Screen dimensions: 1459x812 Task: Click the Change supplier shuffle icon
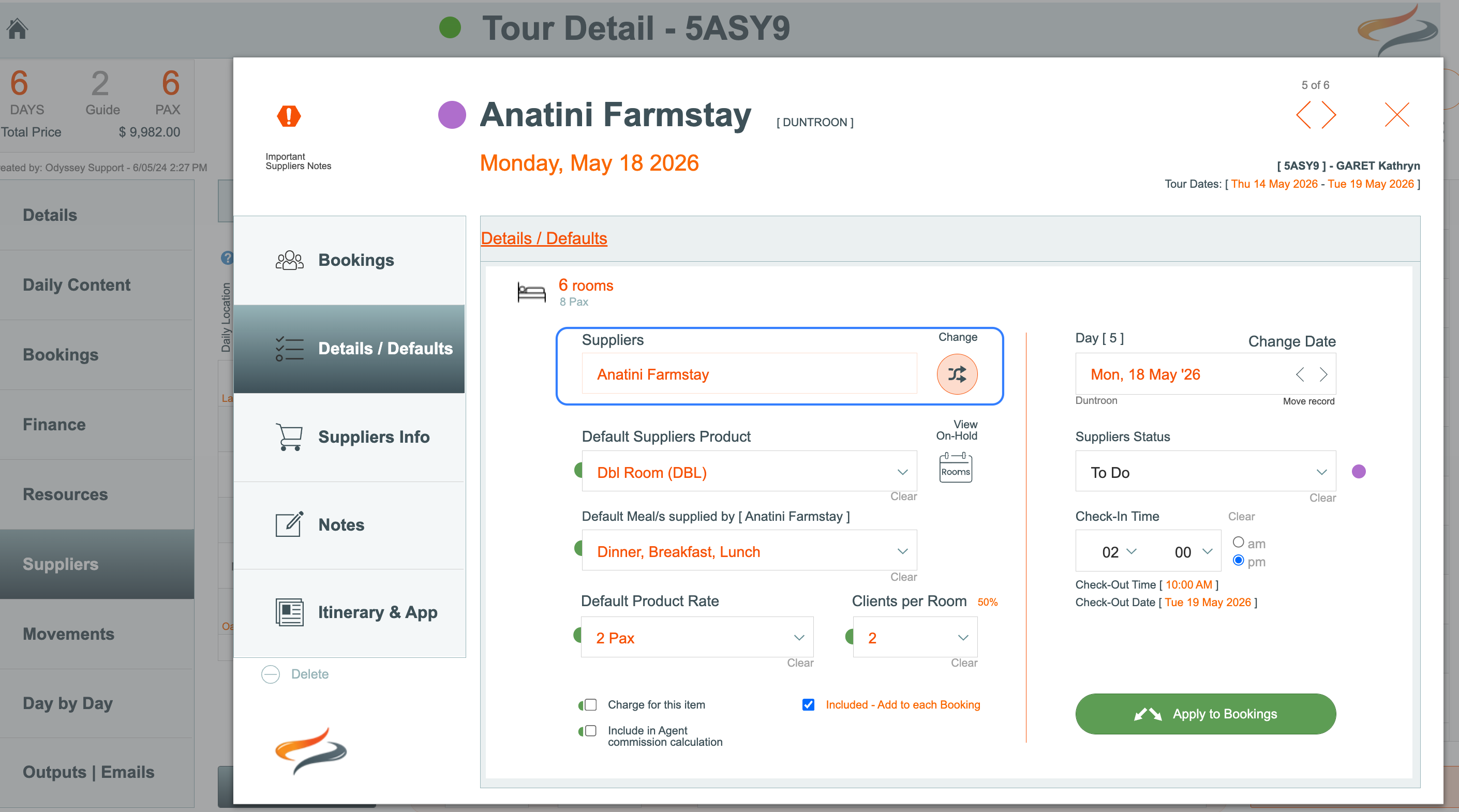point(957,374)
